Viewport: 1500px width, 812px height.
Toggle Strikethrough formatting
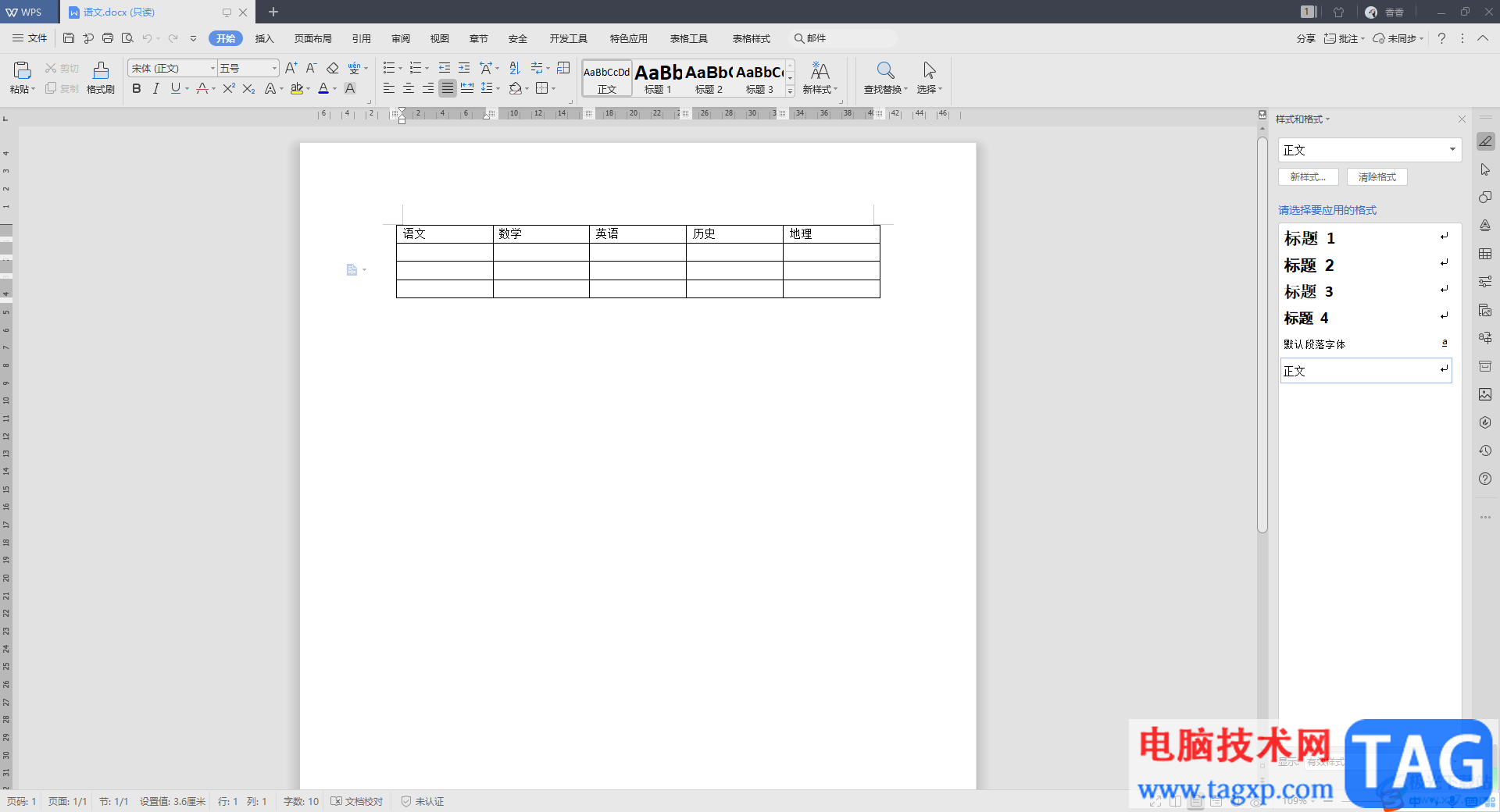[x=202, y=88]
